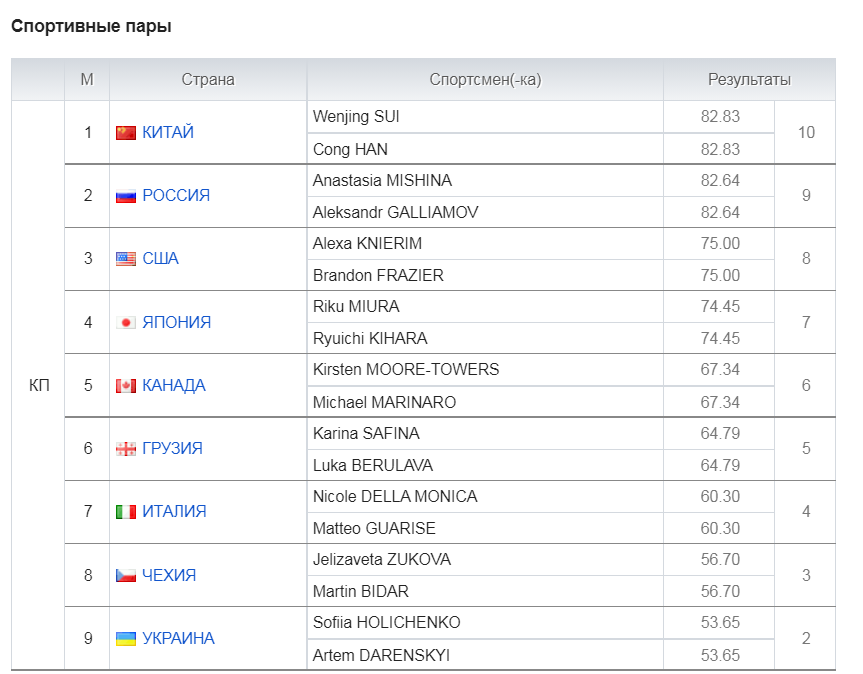Select the Wenjing SUI athlete cell

485,117
